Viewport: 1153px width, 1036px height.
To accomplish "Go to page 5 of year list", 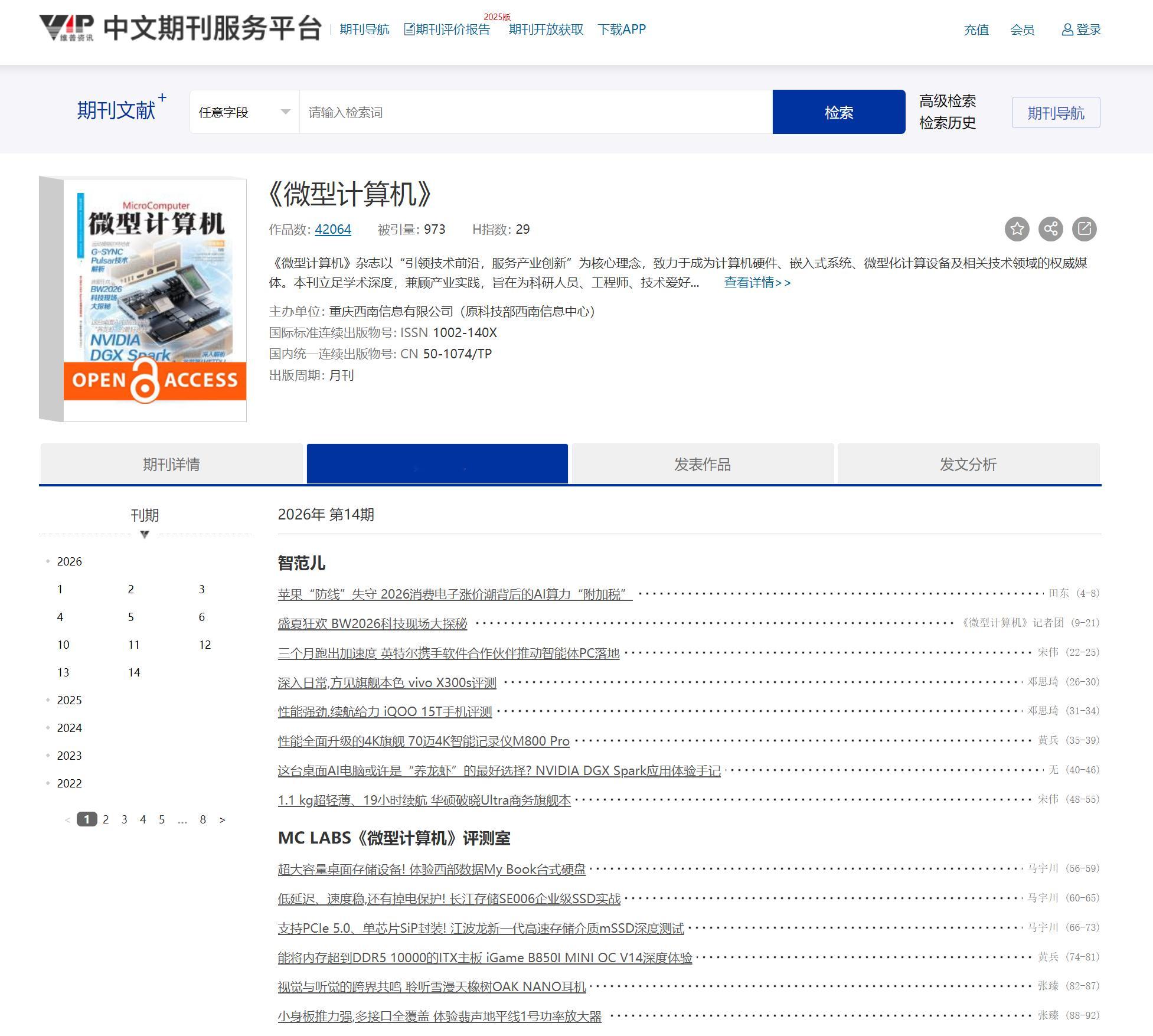I will click(162, 819).
